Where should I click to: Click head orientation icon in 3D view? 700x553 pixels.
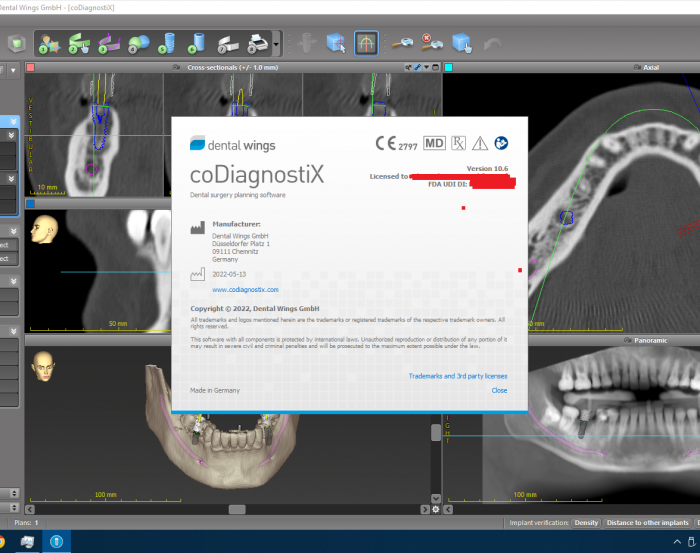[x=43, y=366]
